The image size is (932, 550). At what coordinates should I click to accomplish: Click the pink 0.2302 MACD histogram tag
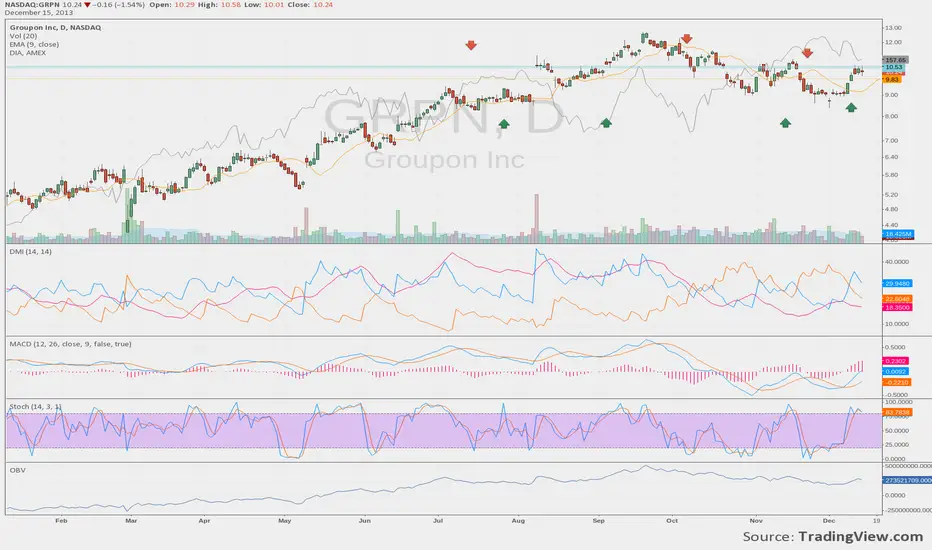pos(895,361)
